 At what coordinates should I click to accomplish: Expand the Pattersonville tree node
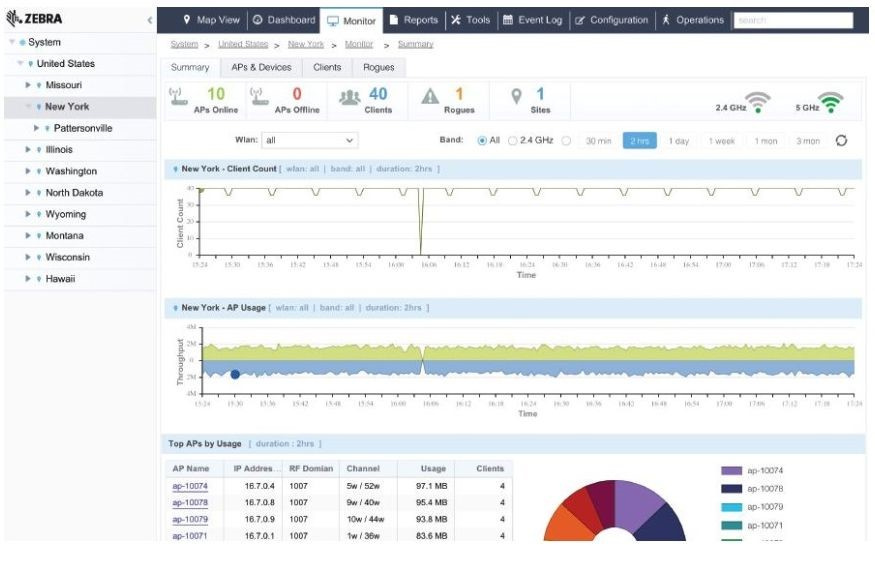(x=36, y=128)
